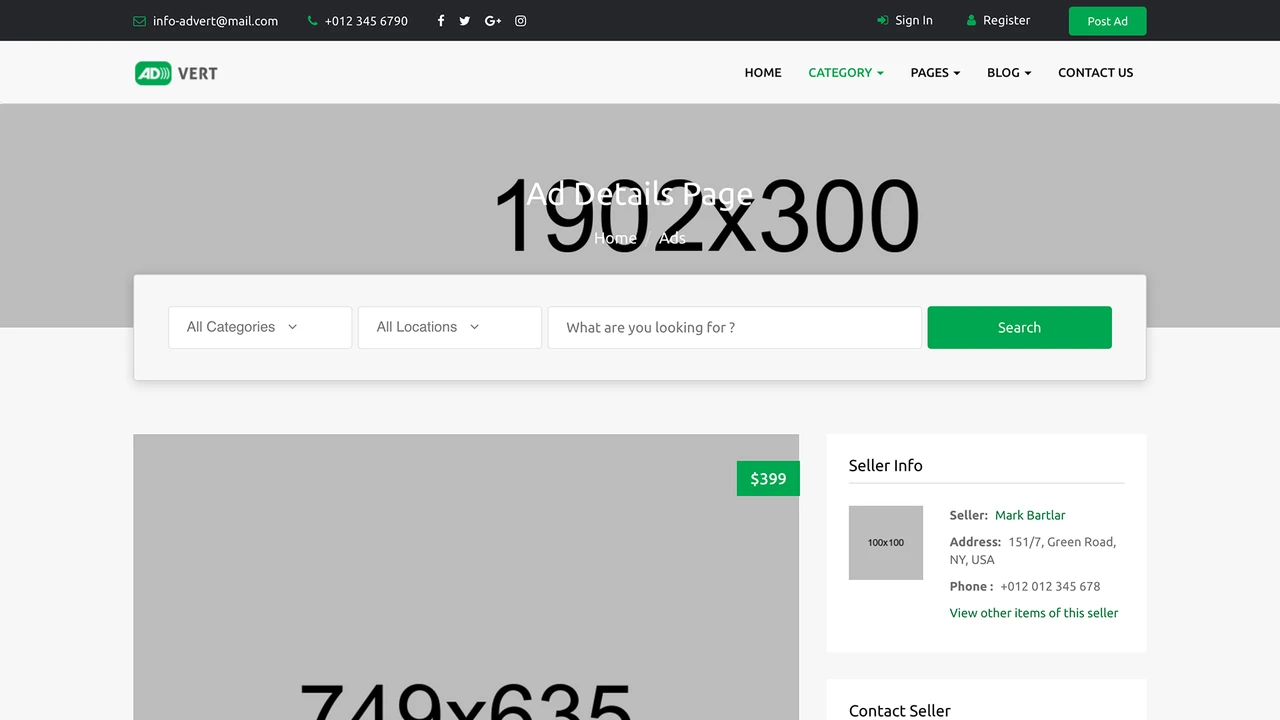The image size is (1280, 720).
Task: Click the Register user icon
Action: pyautogui.click(x=971, y=20)
